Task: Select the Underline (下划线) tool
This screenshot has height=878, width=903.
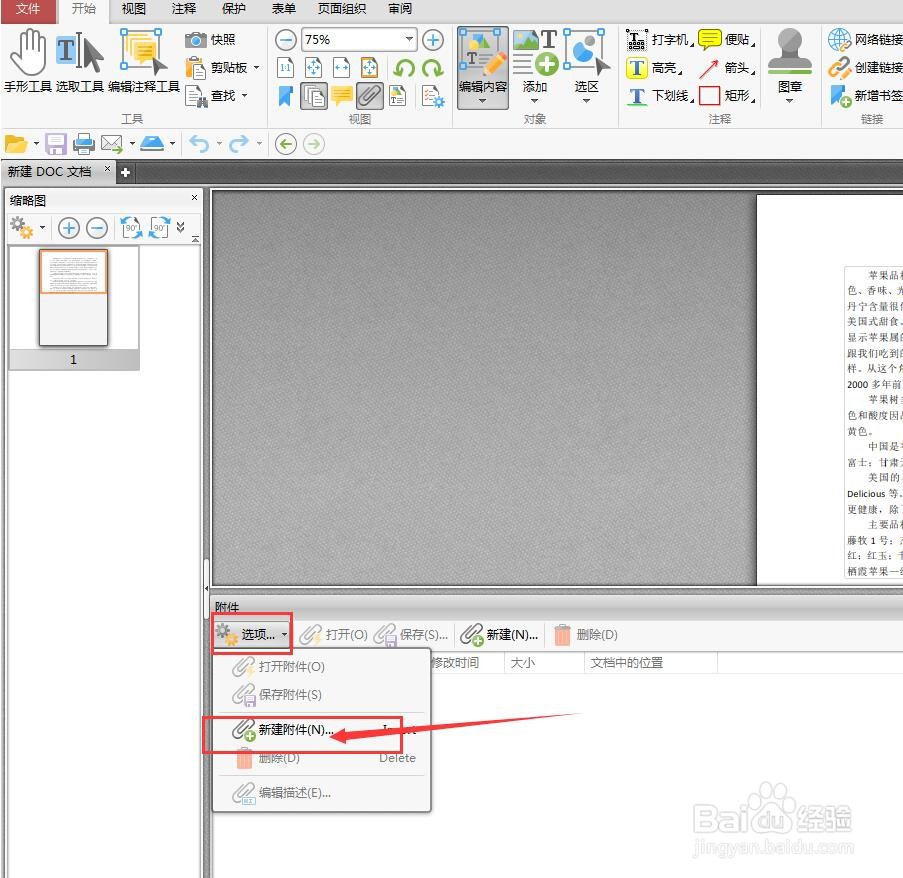Action: click(x=660, y=96)
